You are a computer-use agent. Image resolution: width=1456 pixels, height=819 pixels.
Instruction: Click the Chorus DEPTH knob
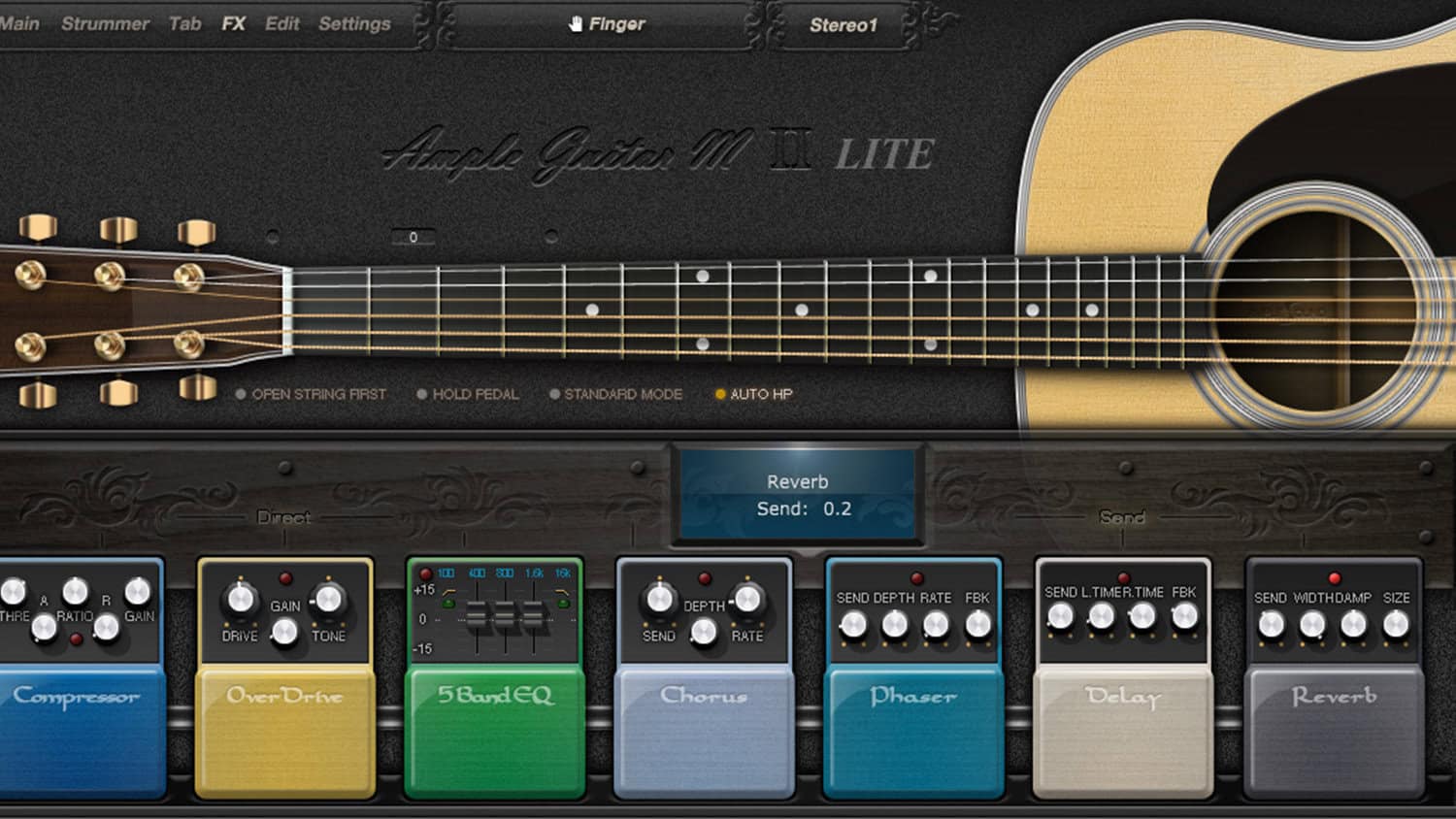[704, 633]
